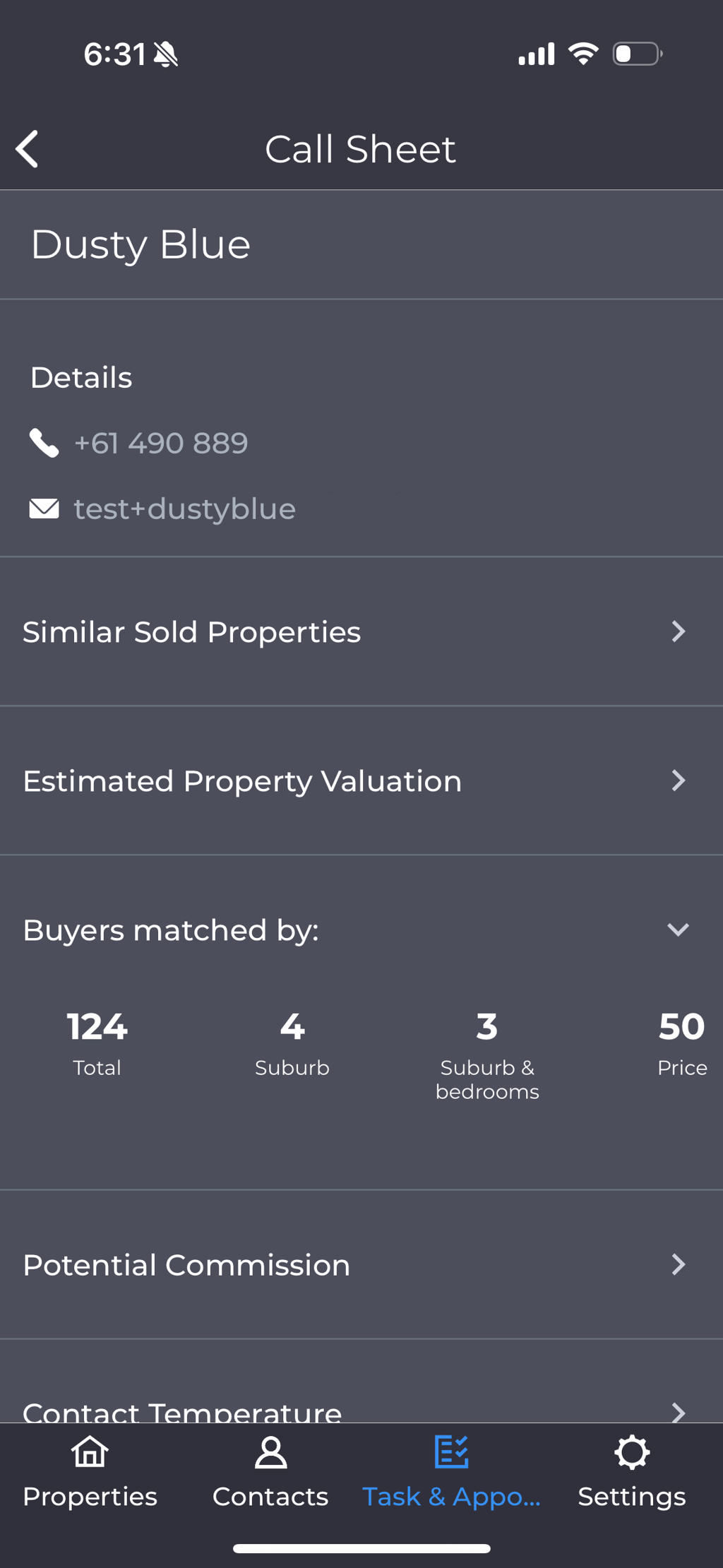Expand Potential Commission chevron
The height and width of the screenshot is (1568, 723).
pyautogui.click(x=679, y=1264)
